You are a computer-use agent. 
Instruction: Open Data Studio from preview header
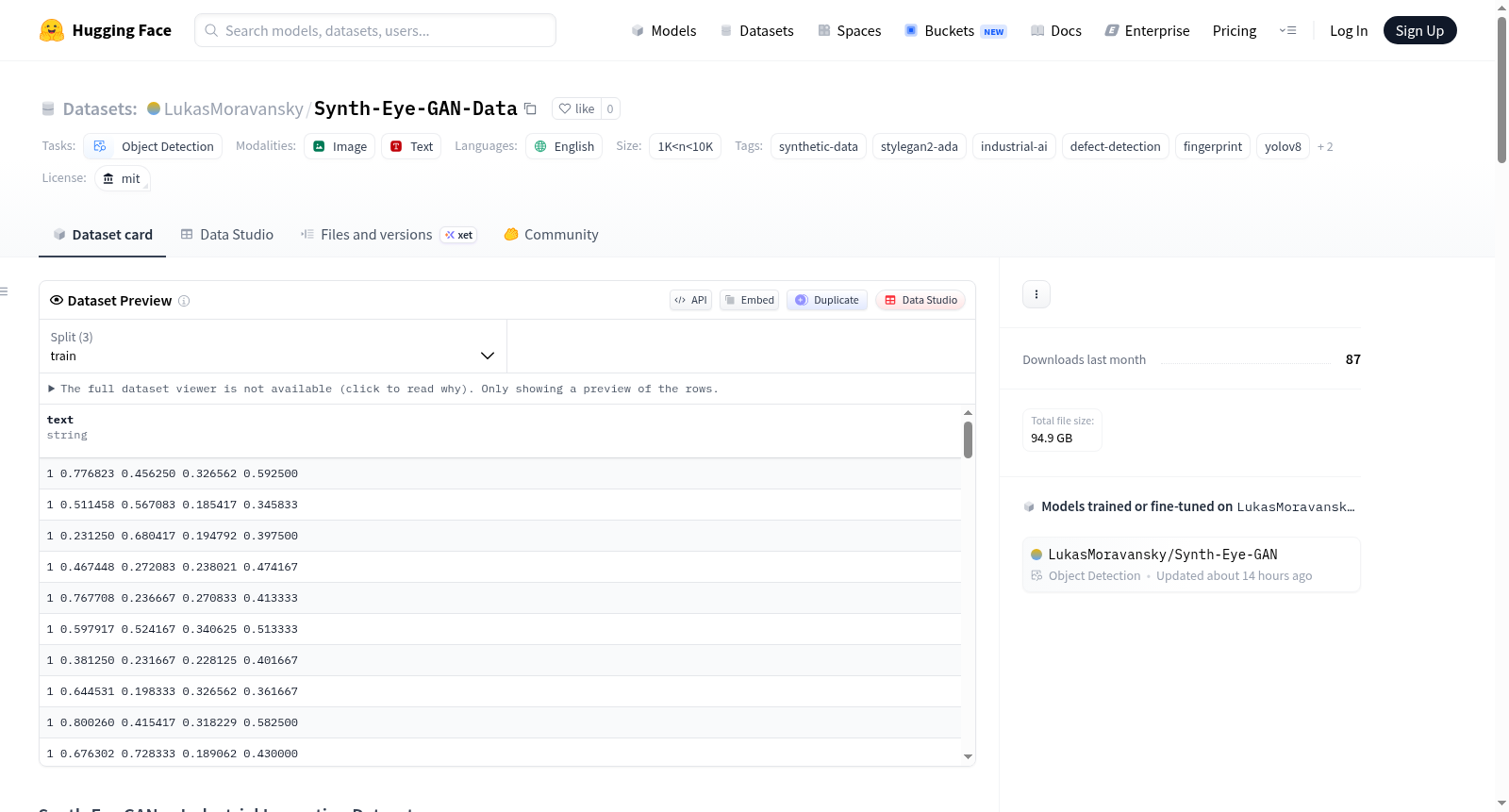coord(920,300)
